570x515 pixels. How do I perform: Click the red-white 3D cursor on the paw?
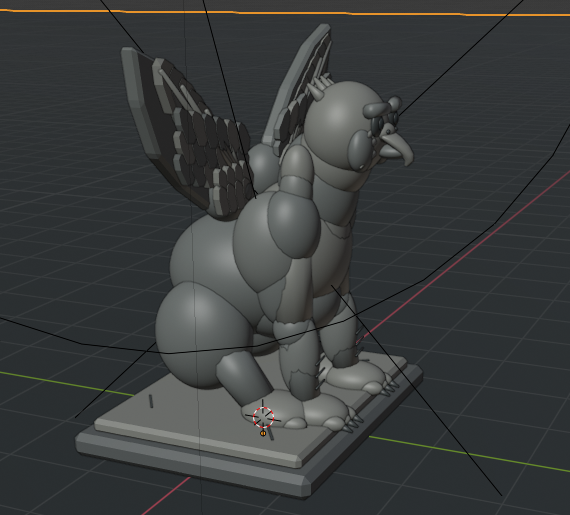point(263,417)
